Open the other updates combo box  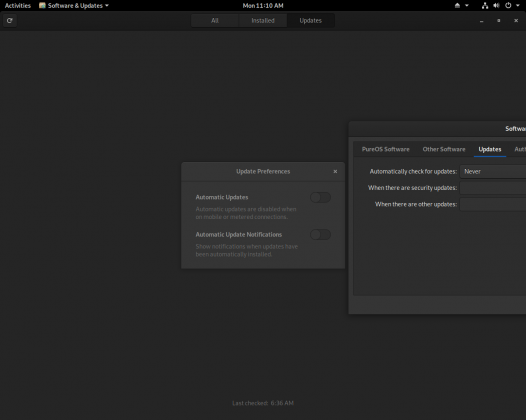pos(493,204)
